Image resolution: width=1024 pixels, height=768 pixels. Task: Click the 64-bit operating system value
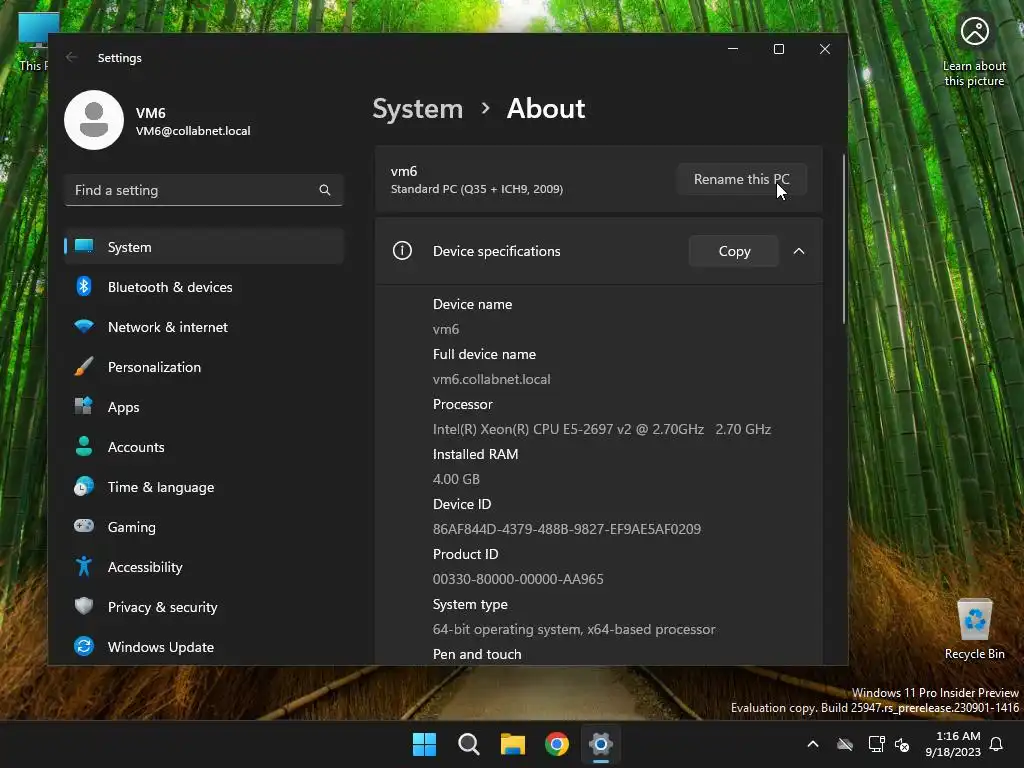pyautogui.click(x=574, y=629)
